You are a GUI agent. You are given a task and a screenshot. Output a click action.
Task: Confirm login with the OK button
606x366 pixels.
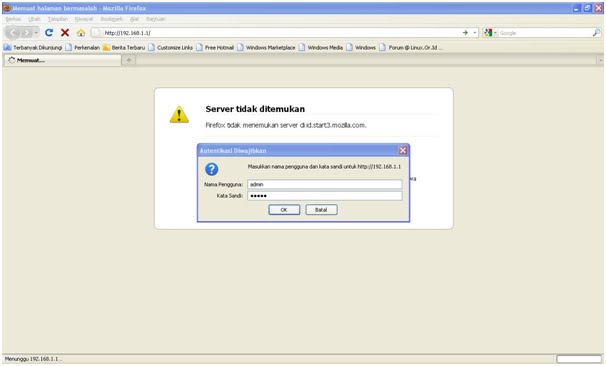pyautogui.click(x=284, y=210)
